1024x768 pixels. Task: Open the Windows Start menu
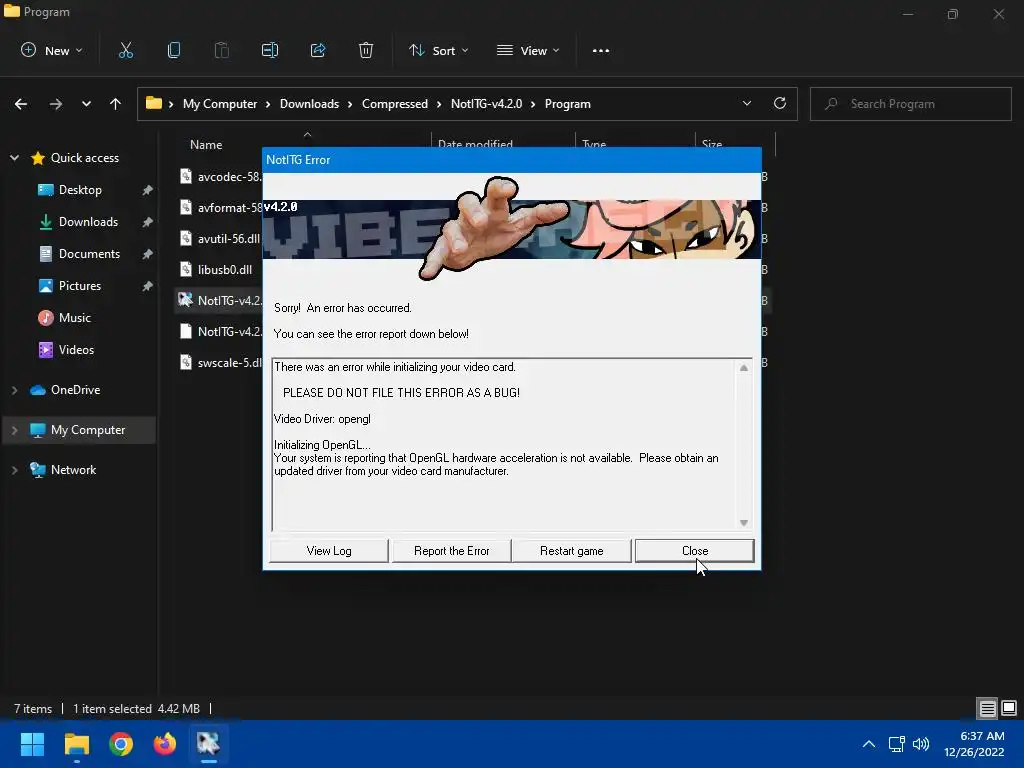click(x=32, y=744)
